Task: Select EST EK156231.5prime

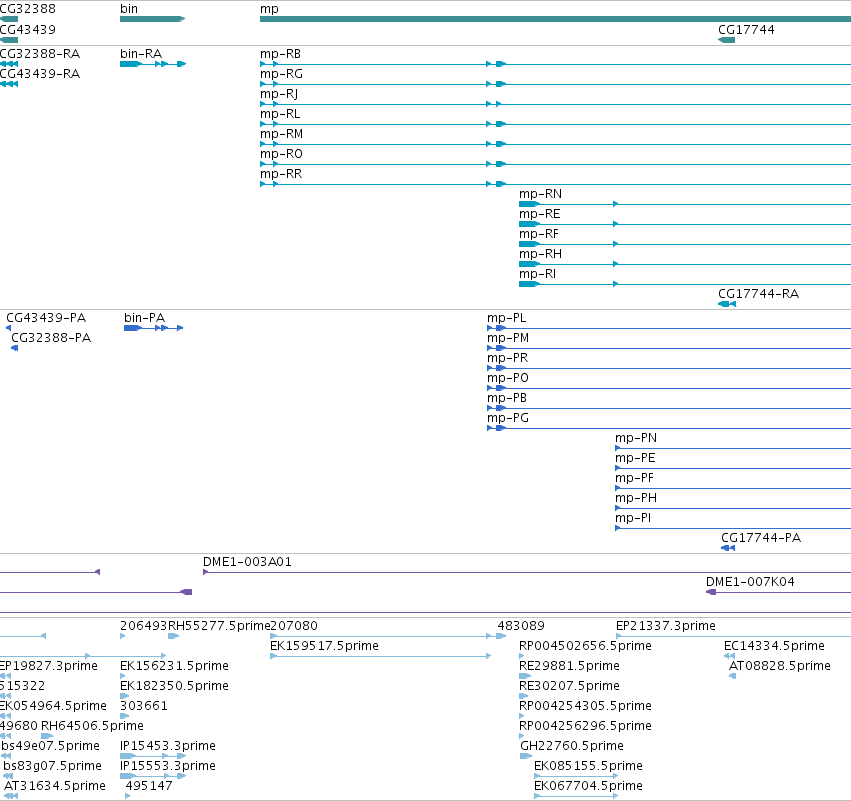Action: (x=174, y=666)
